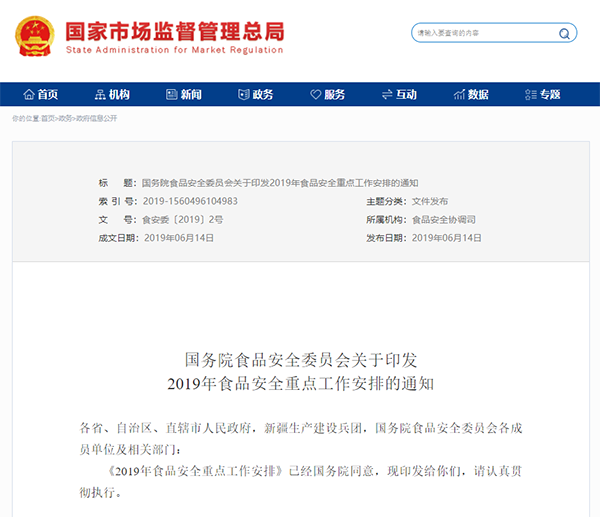The image size is (600, 517).
Task: Click the national emblem logo
Action: coord(34,36)
